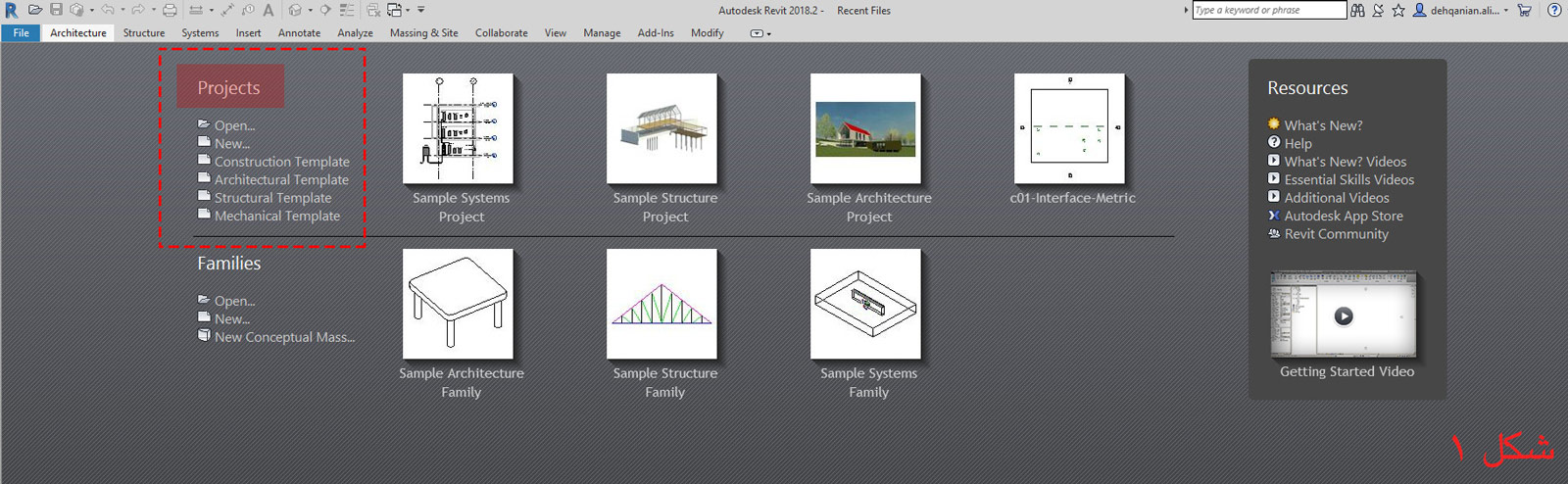Click the Save disk icon in quick access toolbar
1568x484 pixels.
coord(56,10)
